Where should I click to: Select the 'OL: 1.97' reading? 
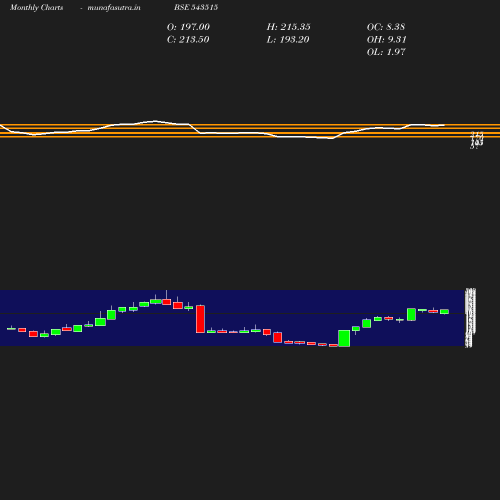pos(386,52)
